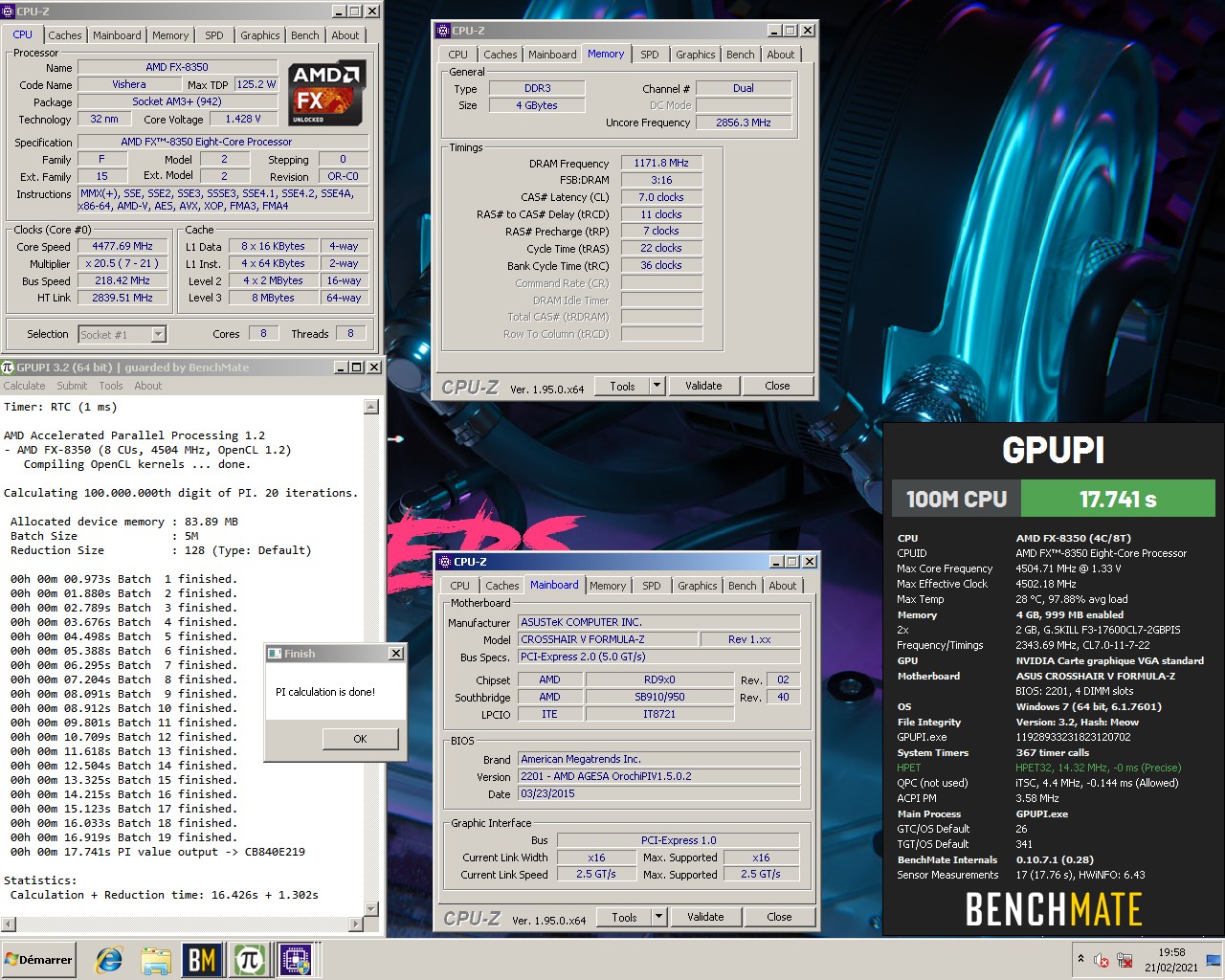Click the 100M CPU label in BenchMate panel

point(956,499)
